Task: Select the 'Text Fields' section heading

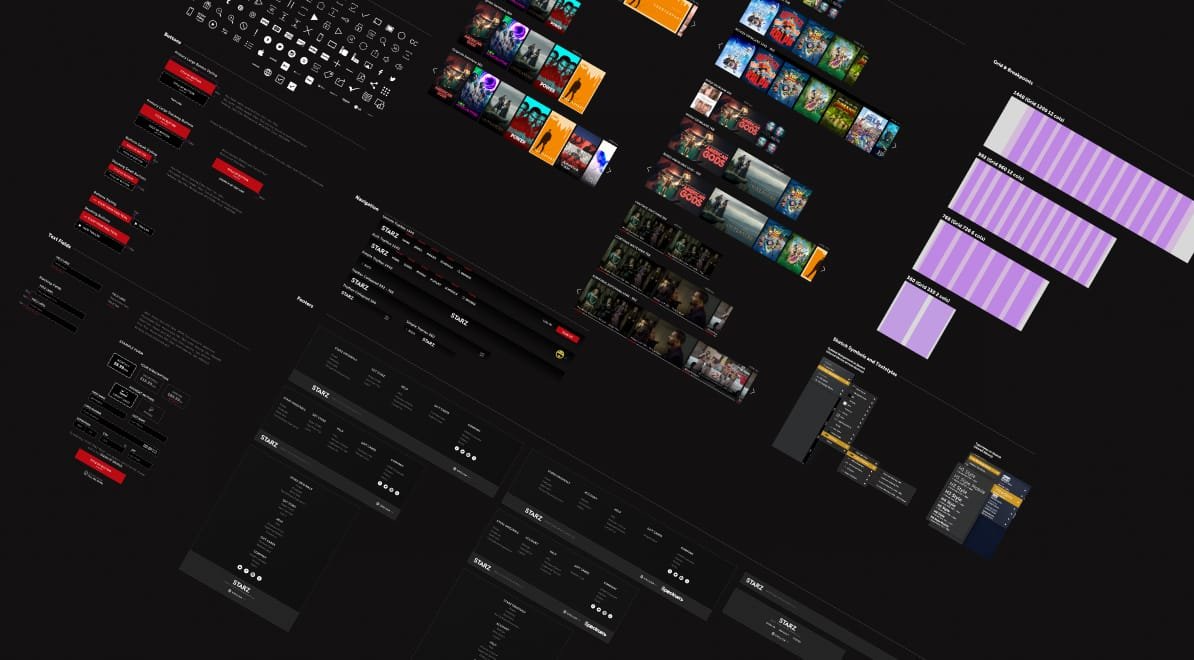Action: [60, 241]
